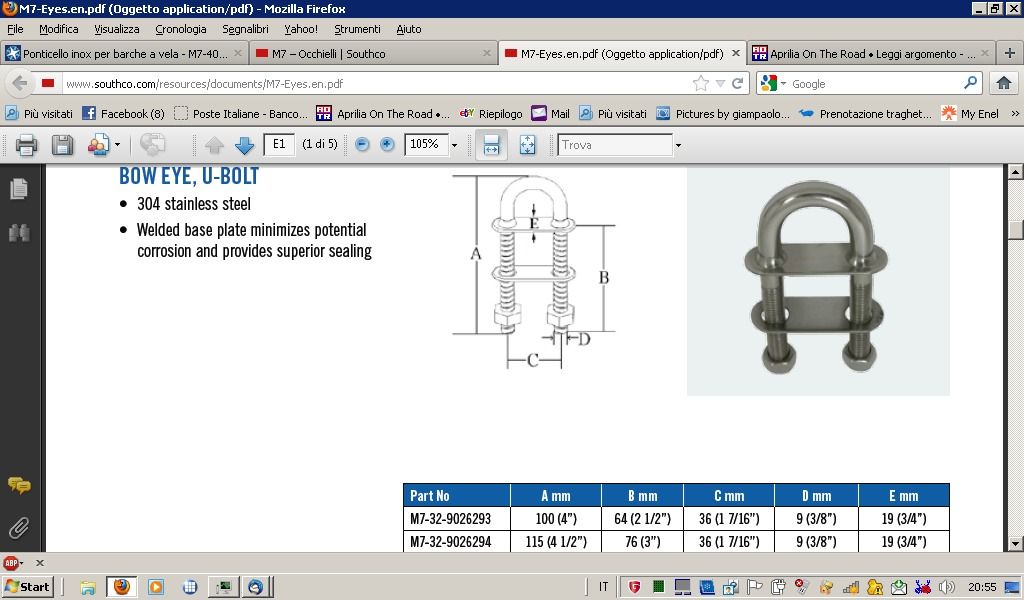The image size is (1024, 600).
Task: Click the vertical scrollbar thumb
Action: point(1016,230)
